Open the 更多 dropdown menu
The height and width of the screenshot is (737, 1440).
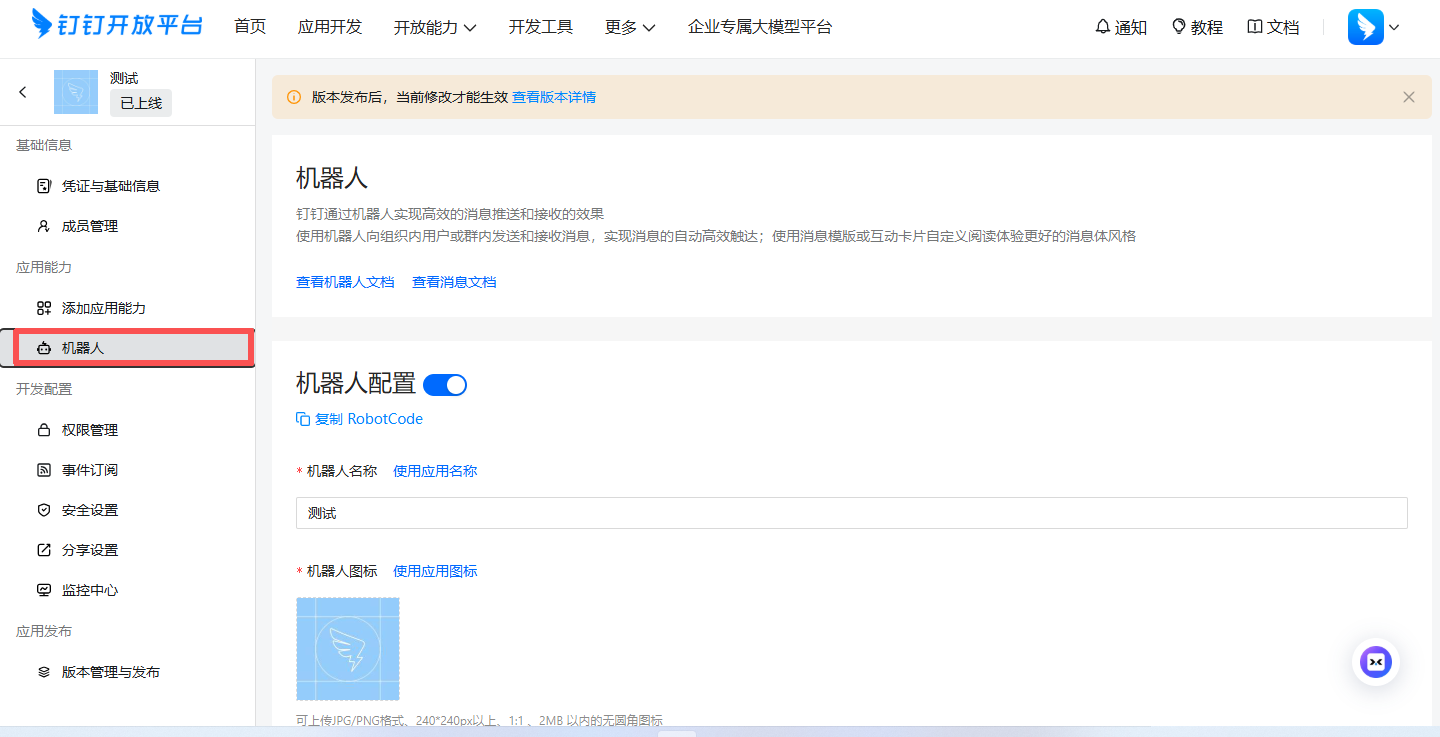629,27
